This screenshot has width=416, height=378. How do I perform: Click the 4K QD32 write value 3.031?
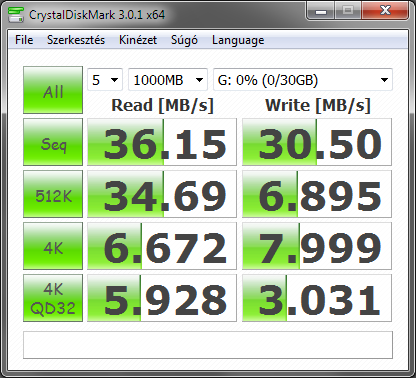pos(317,298)
